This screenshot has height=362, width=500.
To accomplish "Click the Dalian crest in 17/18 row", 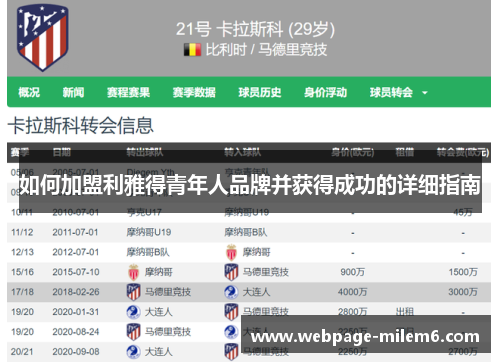I will click(x=231, y=292).
